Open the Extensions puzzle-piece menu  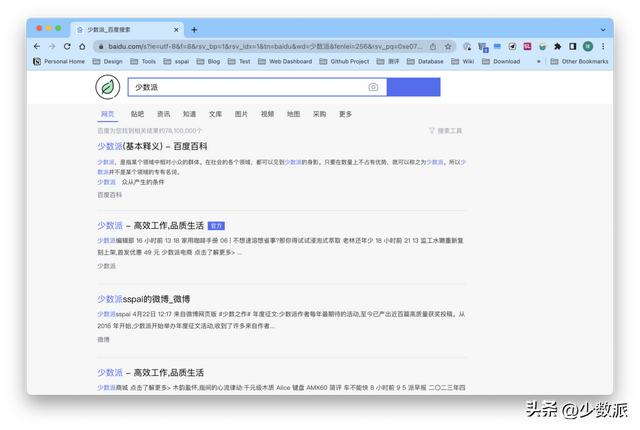557,47
